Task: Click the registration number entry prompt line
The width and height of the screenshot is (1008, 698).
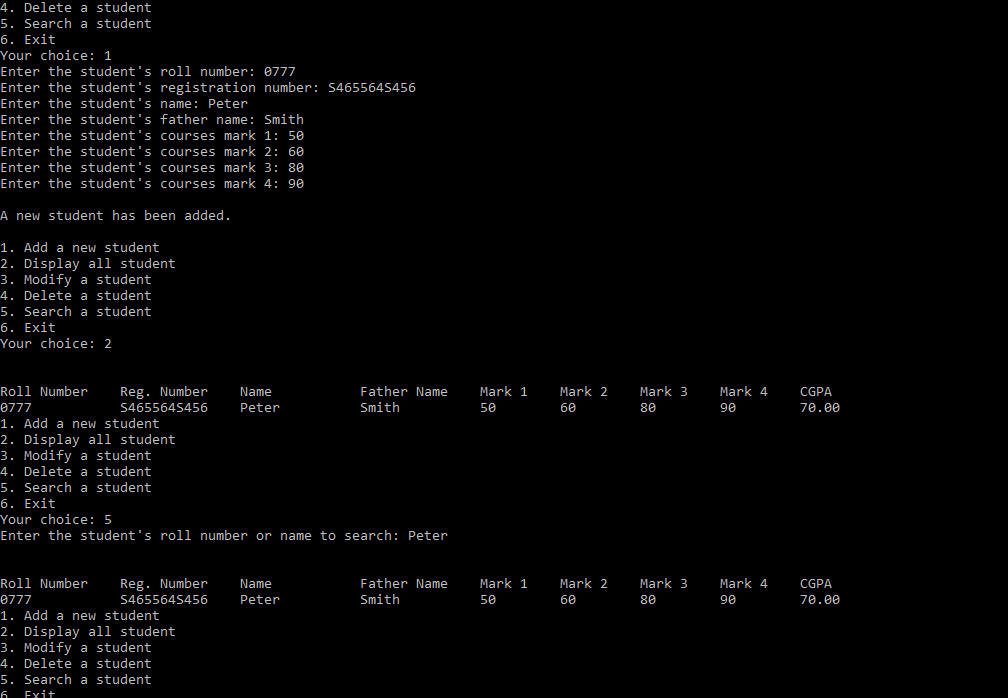Action: point(208,88)
